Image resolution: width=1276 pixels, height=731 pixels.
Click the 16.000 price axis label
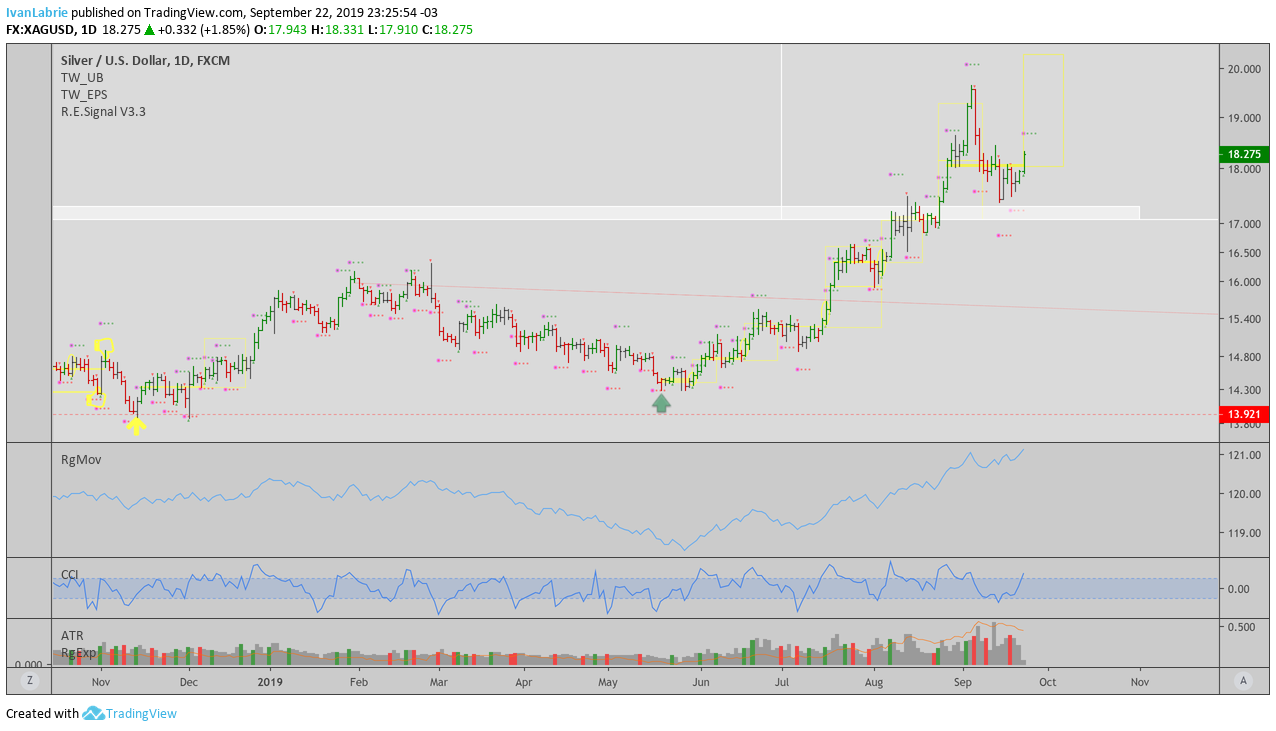click(x=1244, y=282)
